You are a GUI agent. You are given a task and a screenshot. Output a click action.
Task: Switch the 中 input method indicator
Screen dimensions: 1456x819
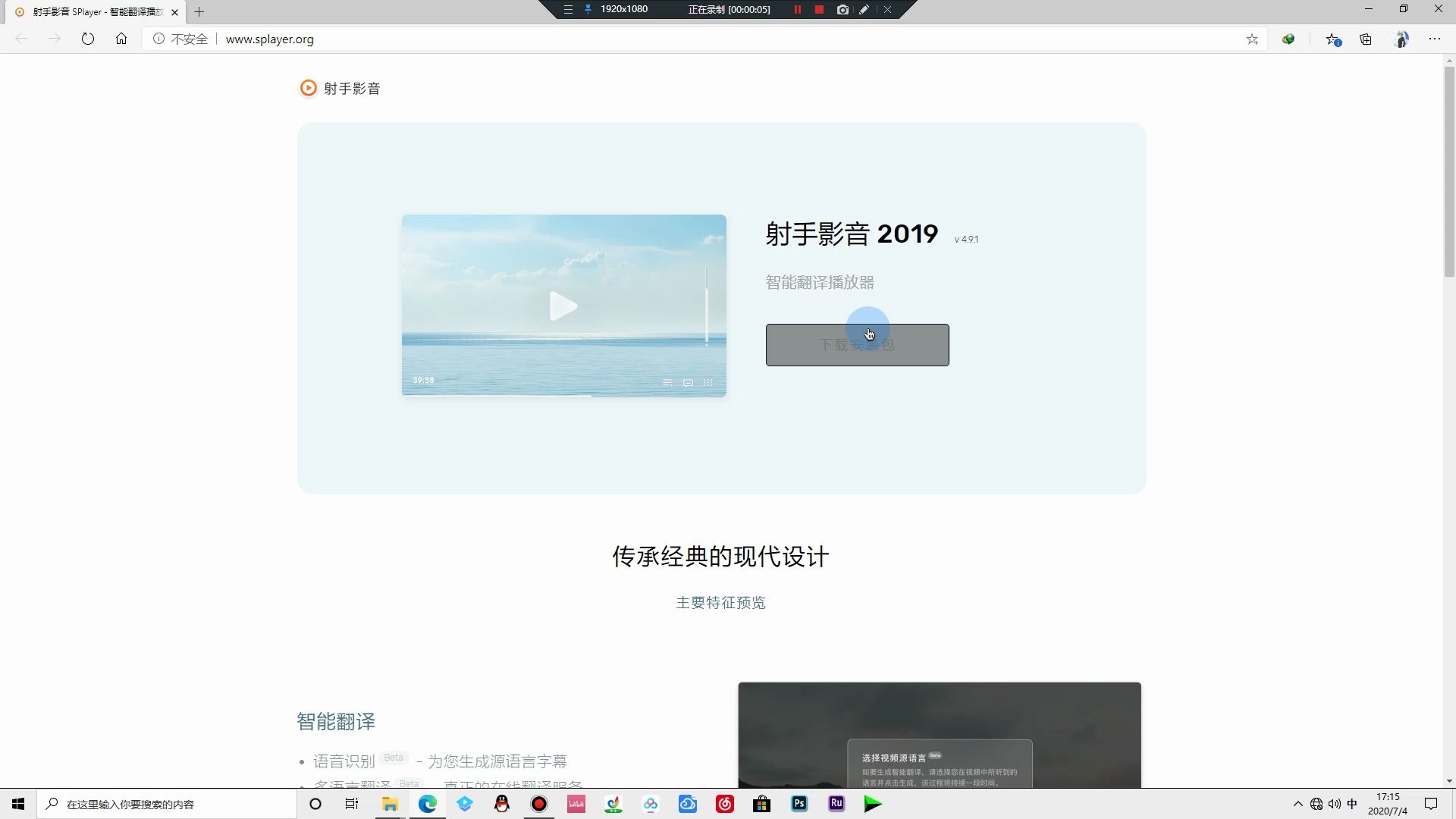point(1352,804)
